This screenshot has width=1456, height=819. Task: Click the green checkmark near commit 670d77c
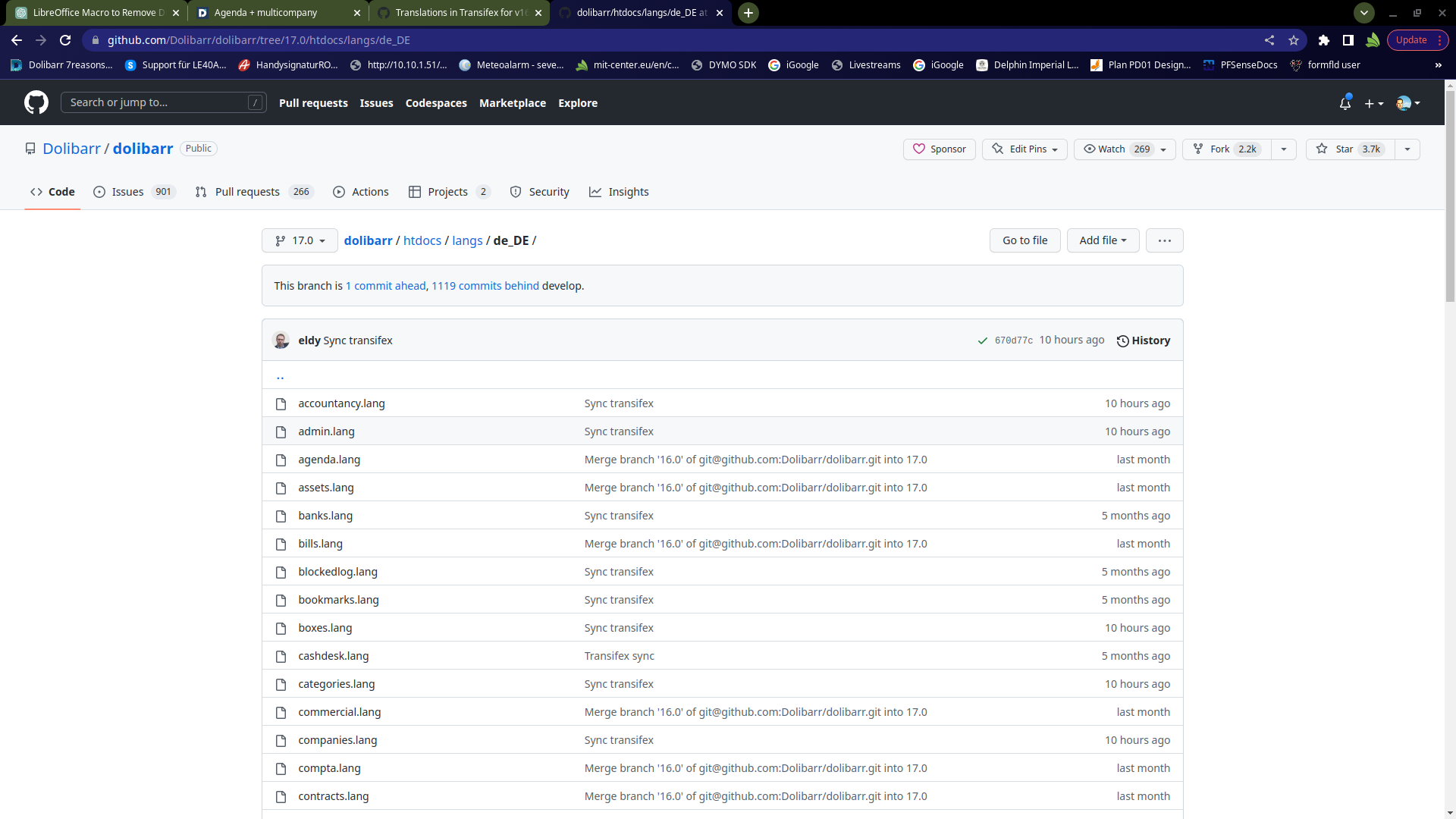coord(982,340)
